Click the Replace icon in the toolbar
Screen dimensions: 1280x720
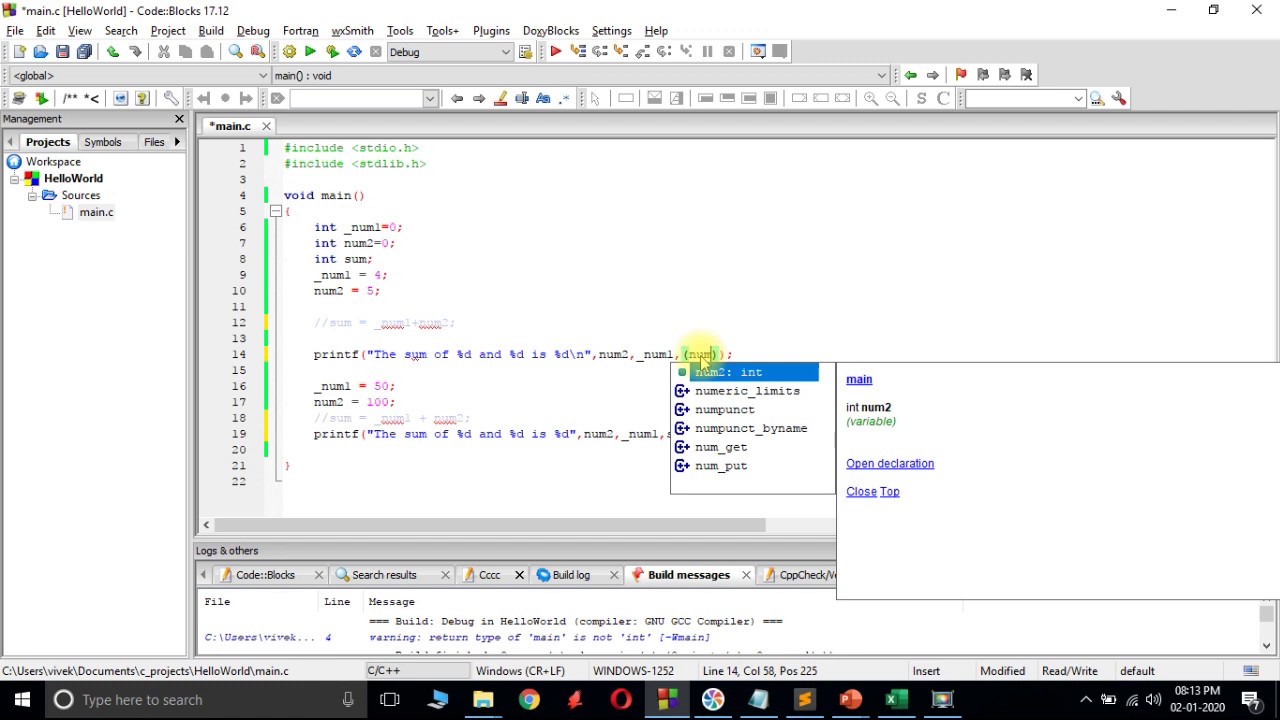coord(258,52)
